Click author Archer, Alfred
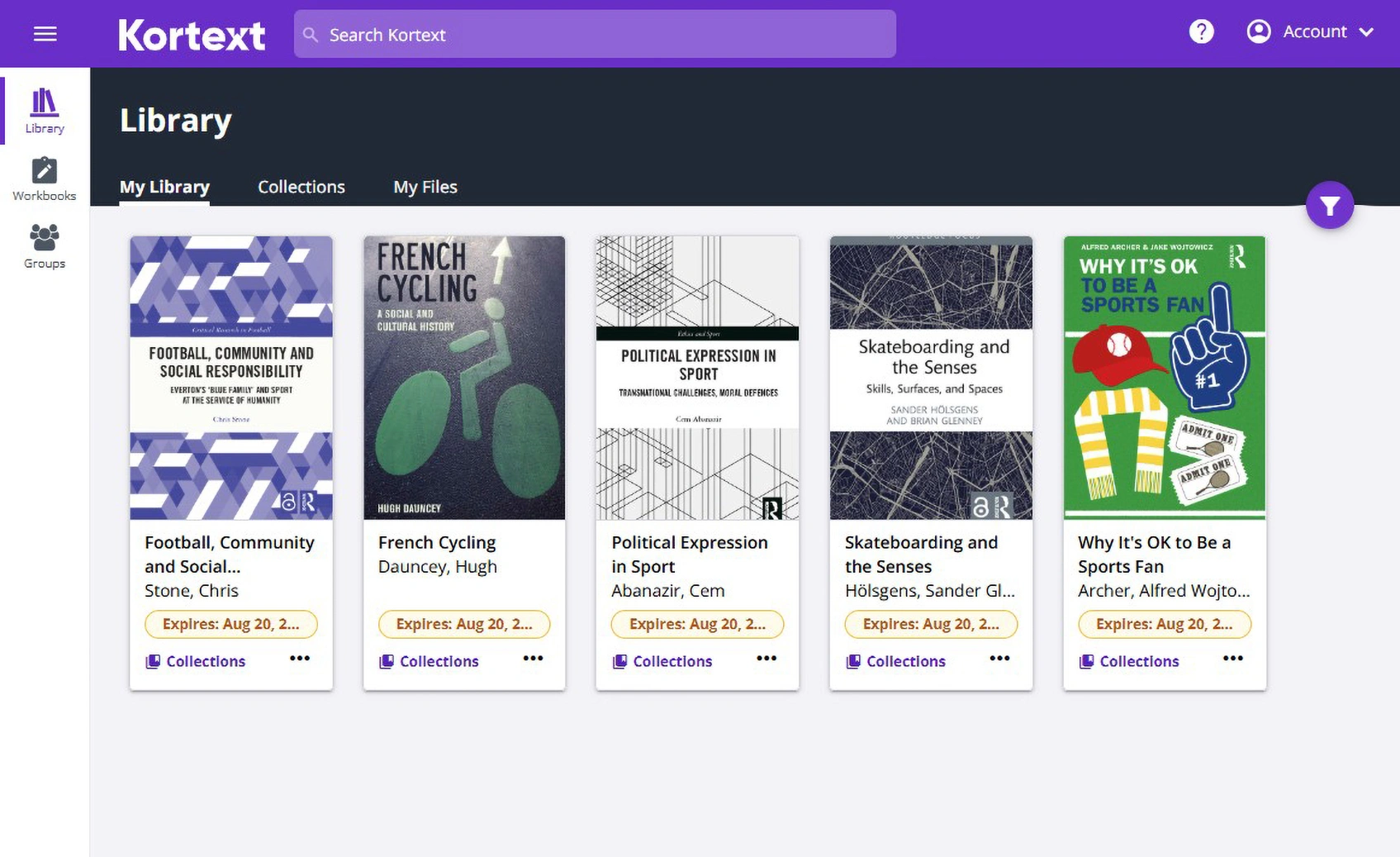Viewport: 1400px width, 857px height. (x=1164, y=591)
